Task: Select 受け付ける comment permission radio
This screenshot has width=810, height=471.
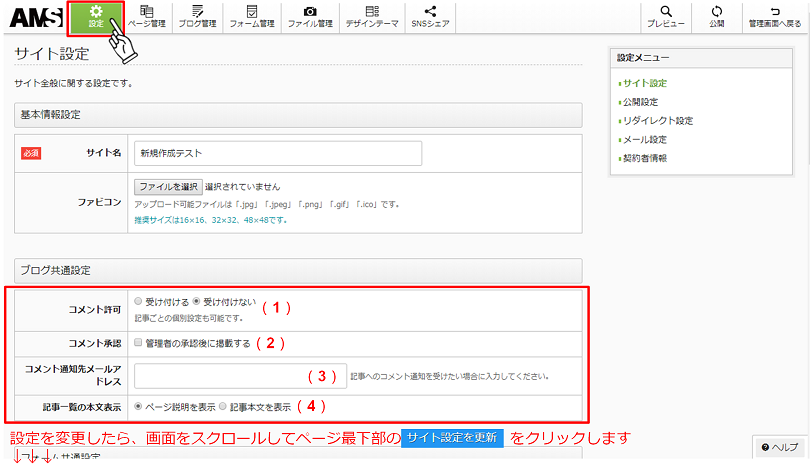Action: point(138,301)
